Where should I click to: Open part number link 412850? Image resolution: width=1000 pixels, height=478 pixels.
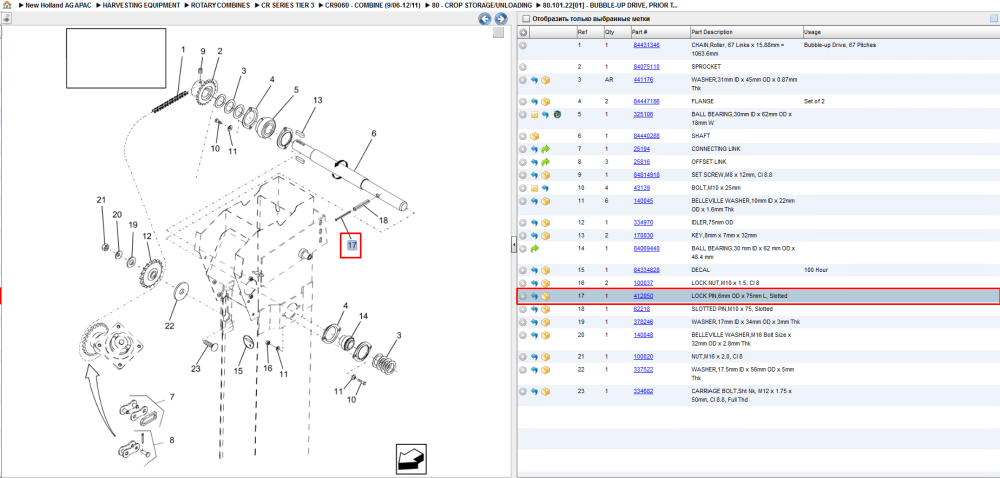click(x=643, y=296)
